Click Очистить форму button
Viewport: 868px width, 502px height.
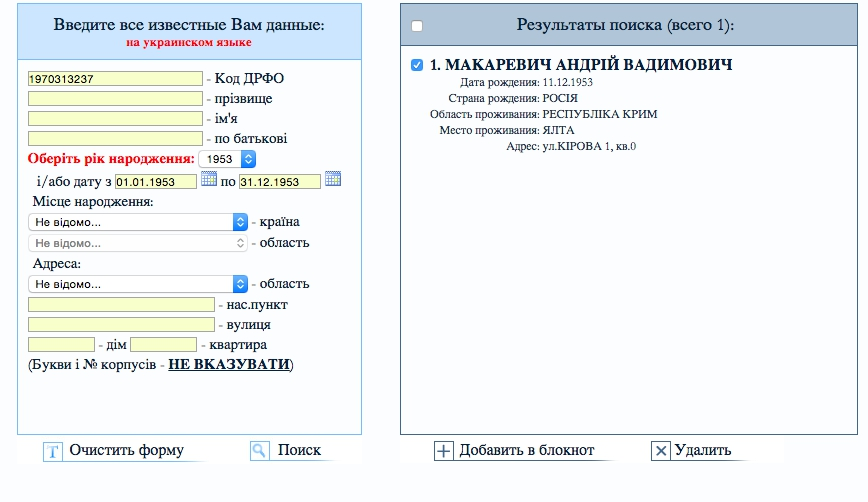(x=126, y=450)
